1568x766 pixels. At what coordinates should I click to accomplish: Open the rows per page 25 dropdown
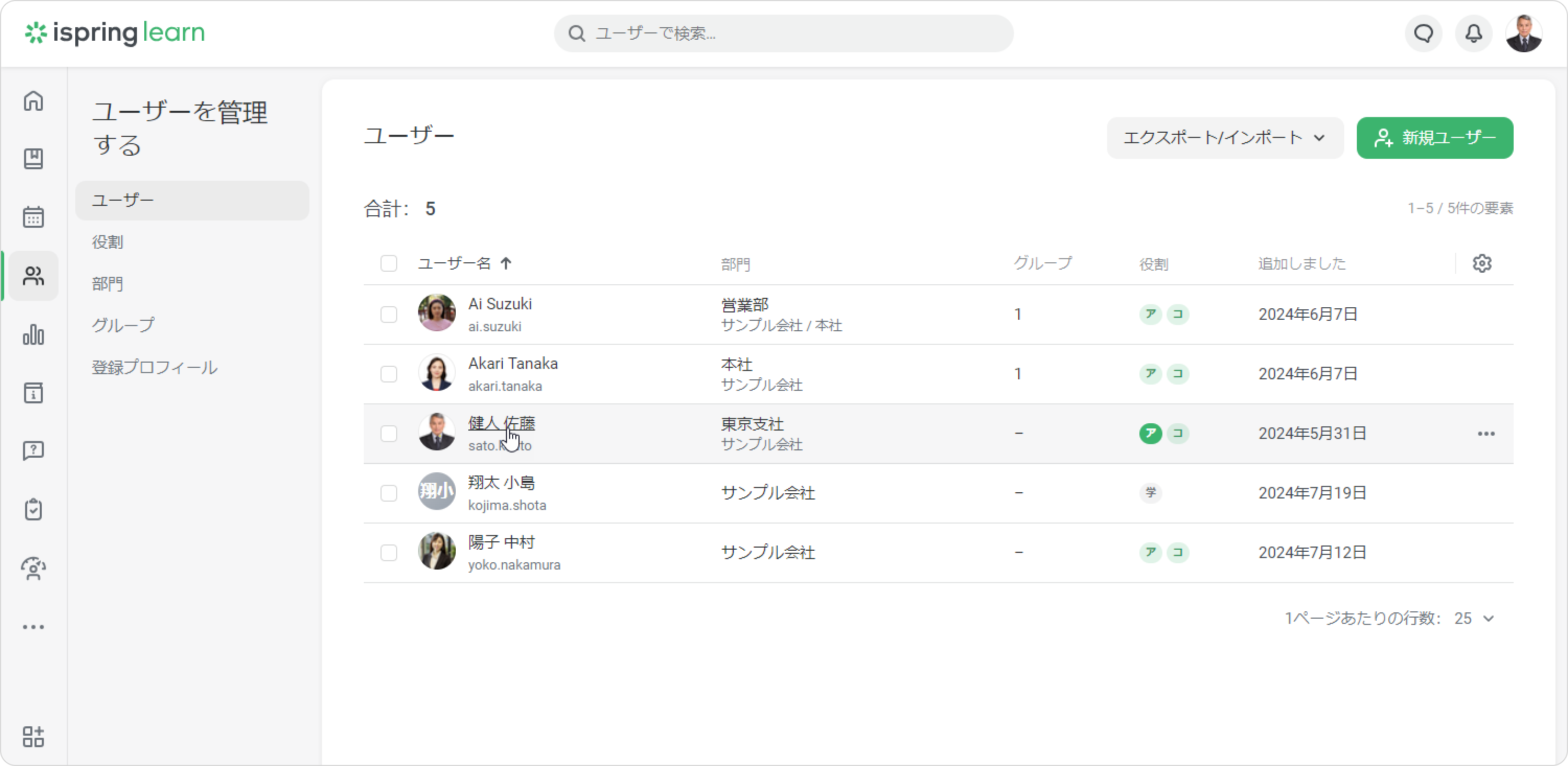pyautogui.click(x=1473, y=618)
